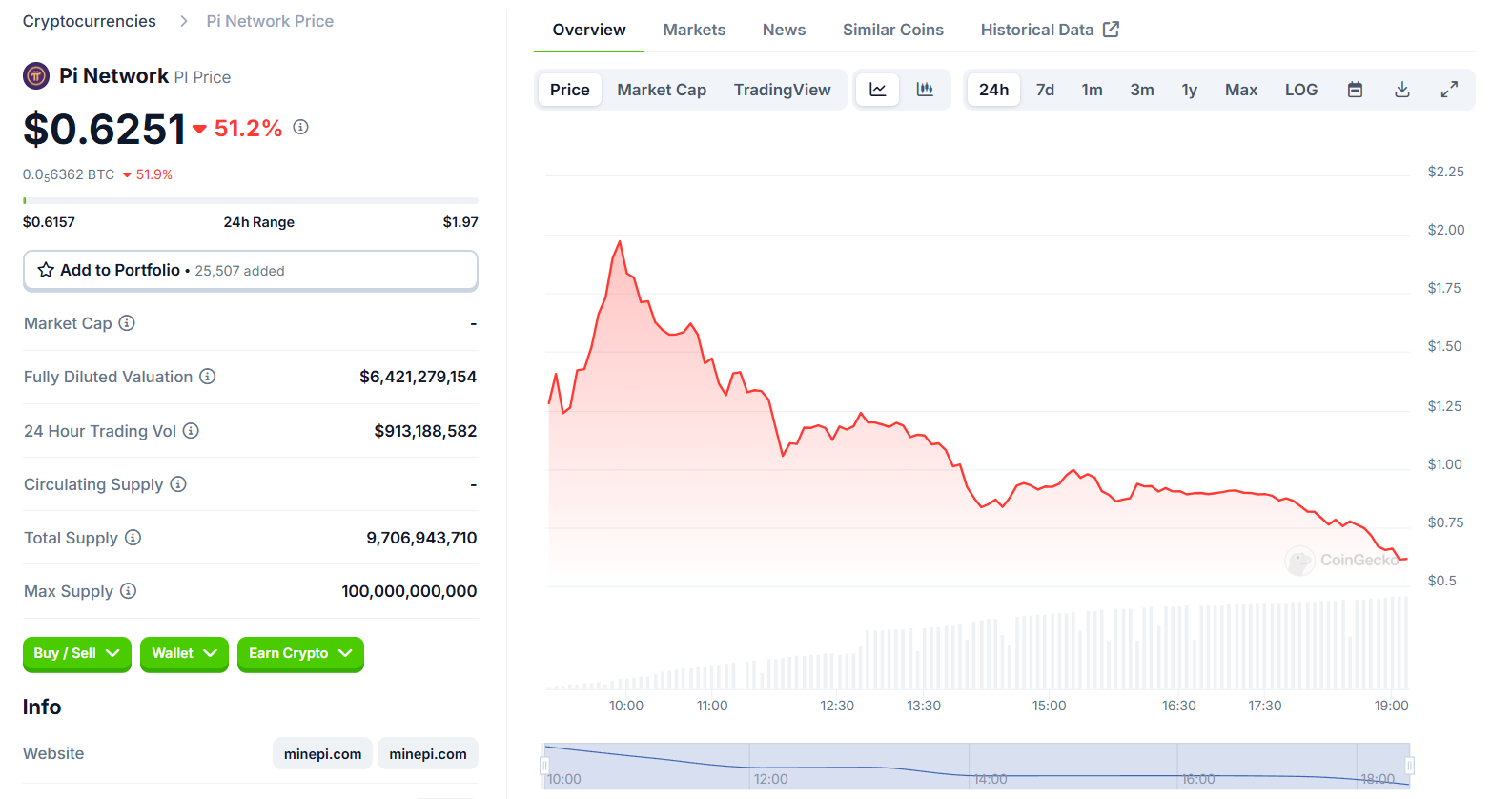Click the star icon in Add to Portfolio
The width and height of the screenshot is (1512, 799).
click(x=46, y=270)
